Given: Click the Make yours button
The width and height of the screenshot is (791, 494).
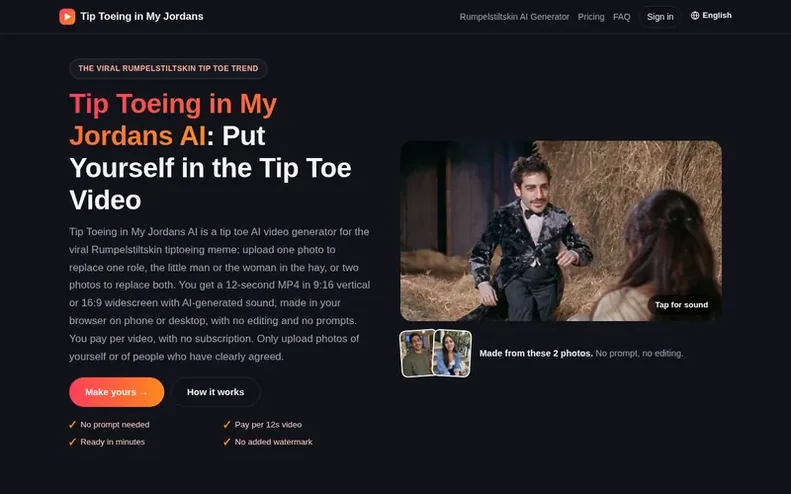Looking at the screenshot, I should click(117, 392).
